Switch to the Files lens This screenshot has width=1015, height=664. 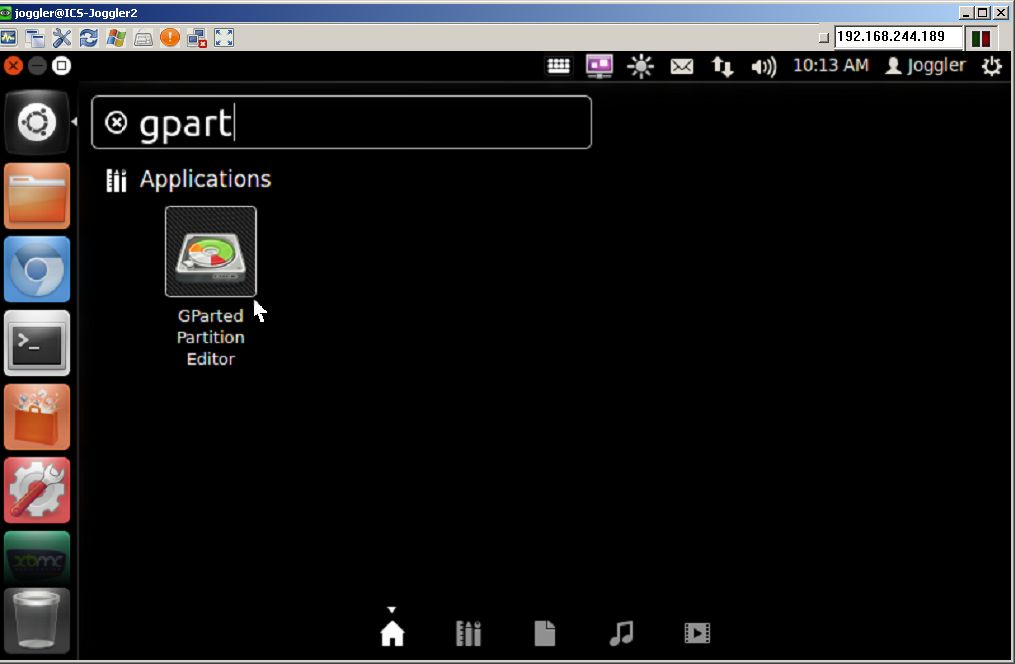[x=544, y=633]
